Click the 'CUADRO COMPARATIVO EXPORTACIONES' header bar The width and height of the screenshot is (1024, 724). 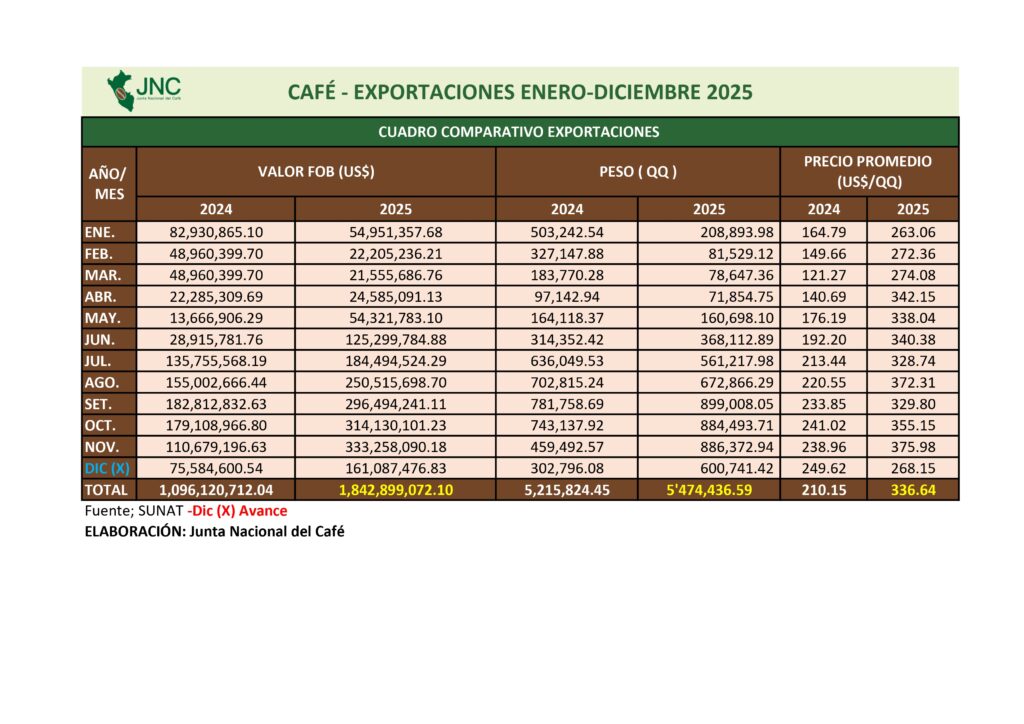click(x=519, y=132)
